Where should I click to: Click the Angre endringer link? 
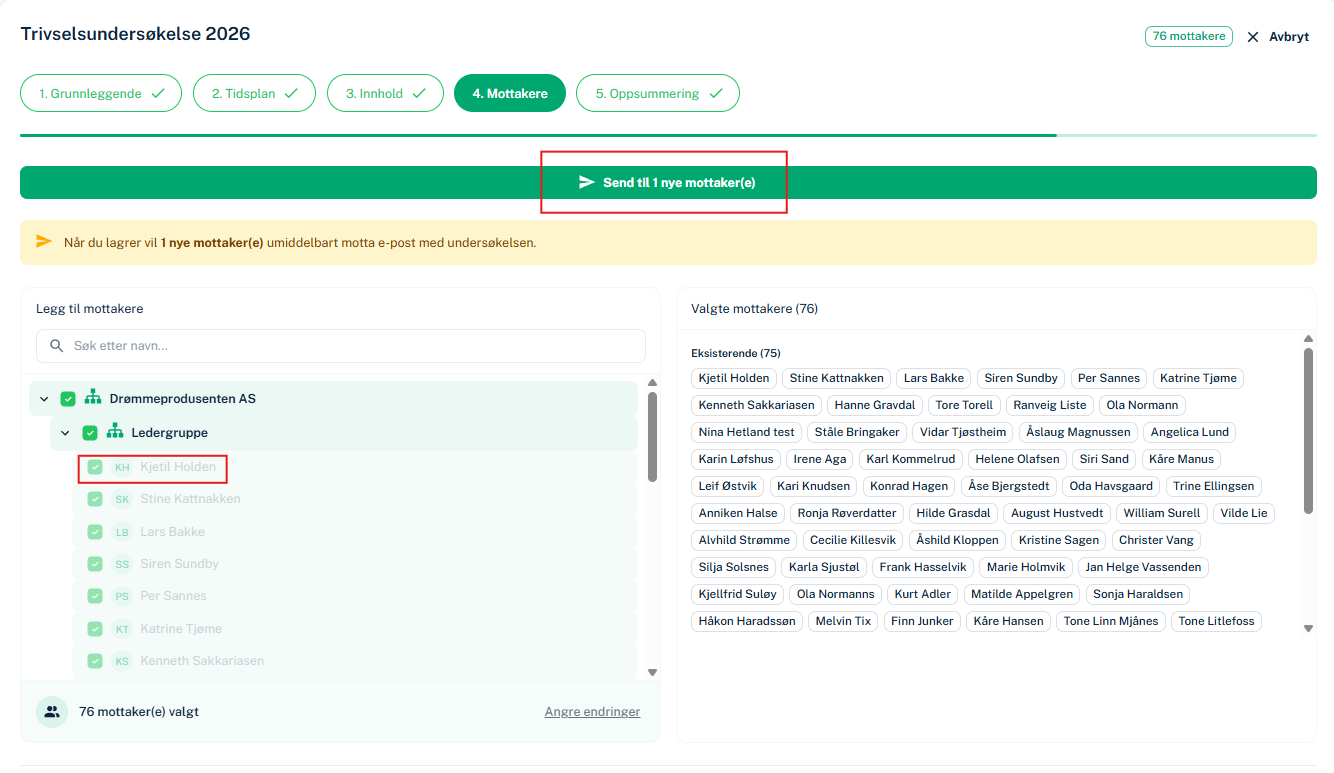[592, 712]
